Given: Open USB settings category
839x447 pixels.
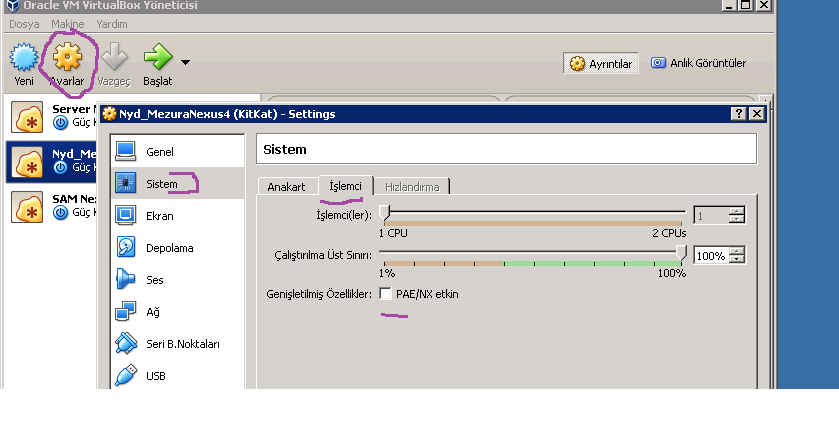Looking at the screenshot, I should [x=178, y=376].
